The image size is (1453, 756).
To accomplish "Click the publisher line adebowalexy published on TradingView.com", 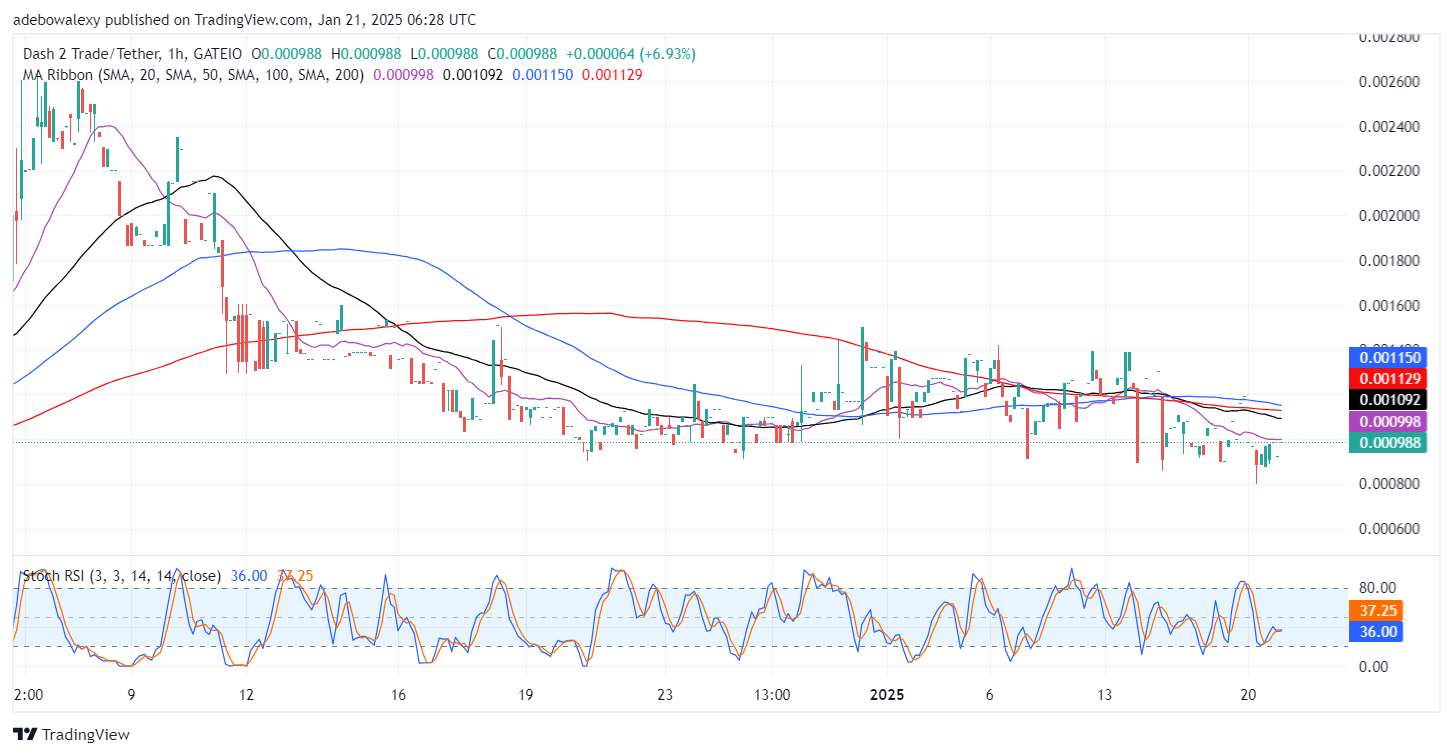I will (x=244, y=19).
